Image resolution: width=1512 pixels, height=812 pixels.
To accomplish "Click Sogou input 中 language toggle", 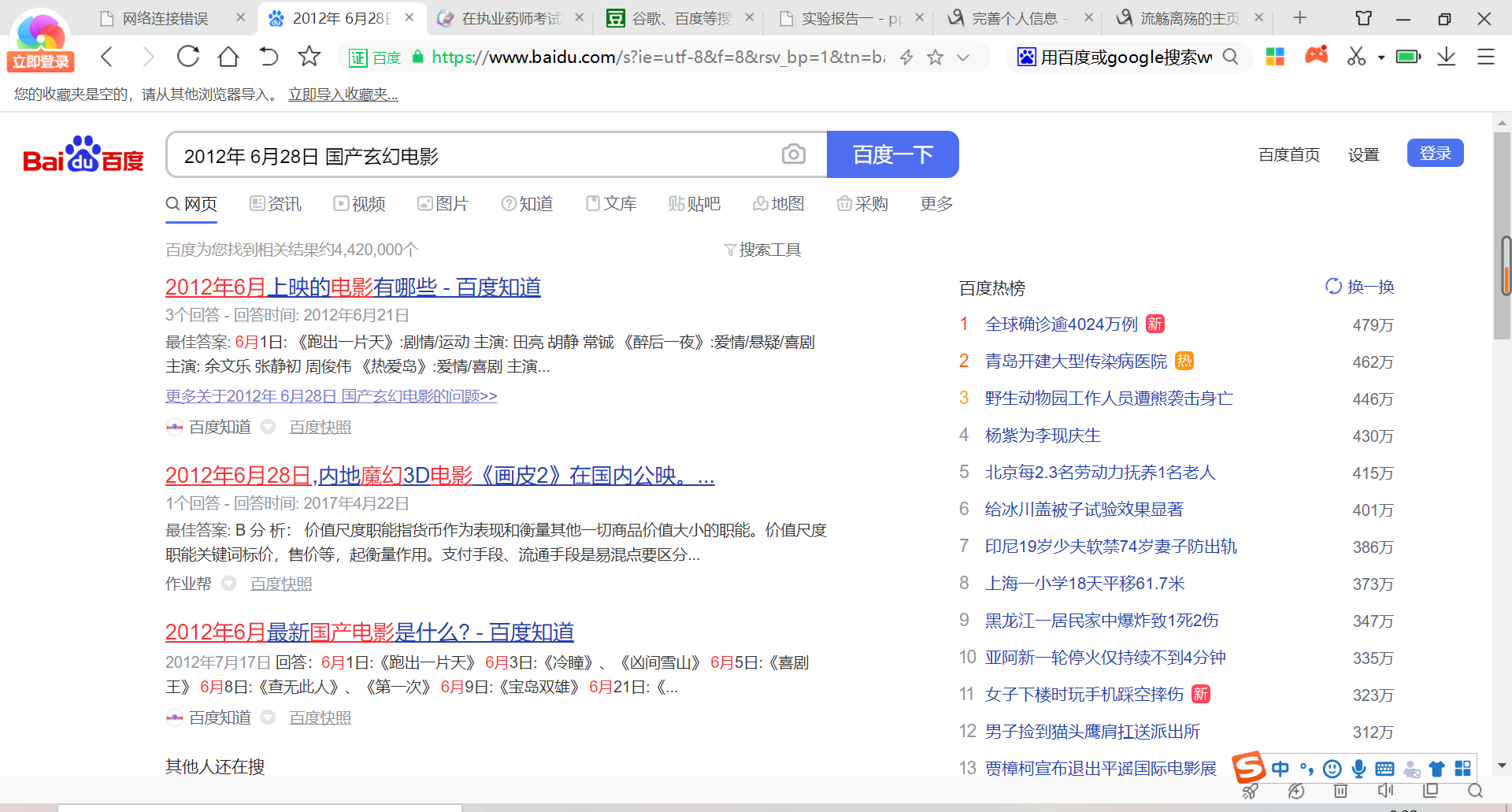I will (1280, 769).
